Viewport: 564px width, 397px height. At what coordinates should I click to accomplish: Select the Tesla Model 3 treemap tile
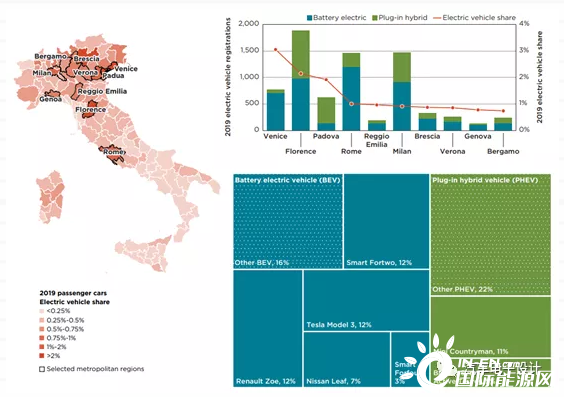click(x=366, y=301)
